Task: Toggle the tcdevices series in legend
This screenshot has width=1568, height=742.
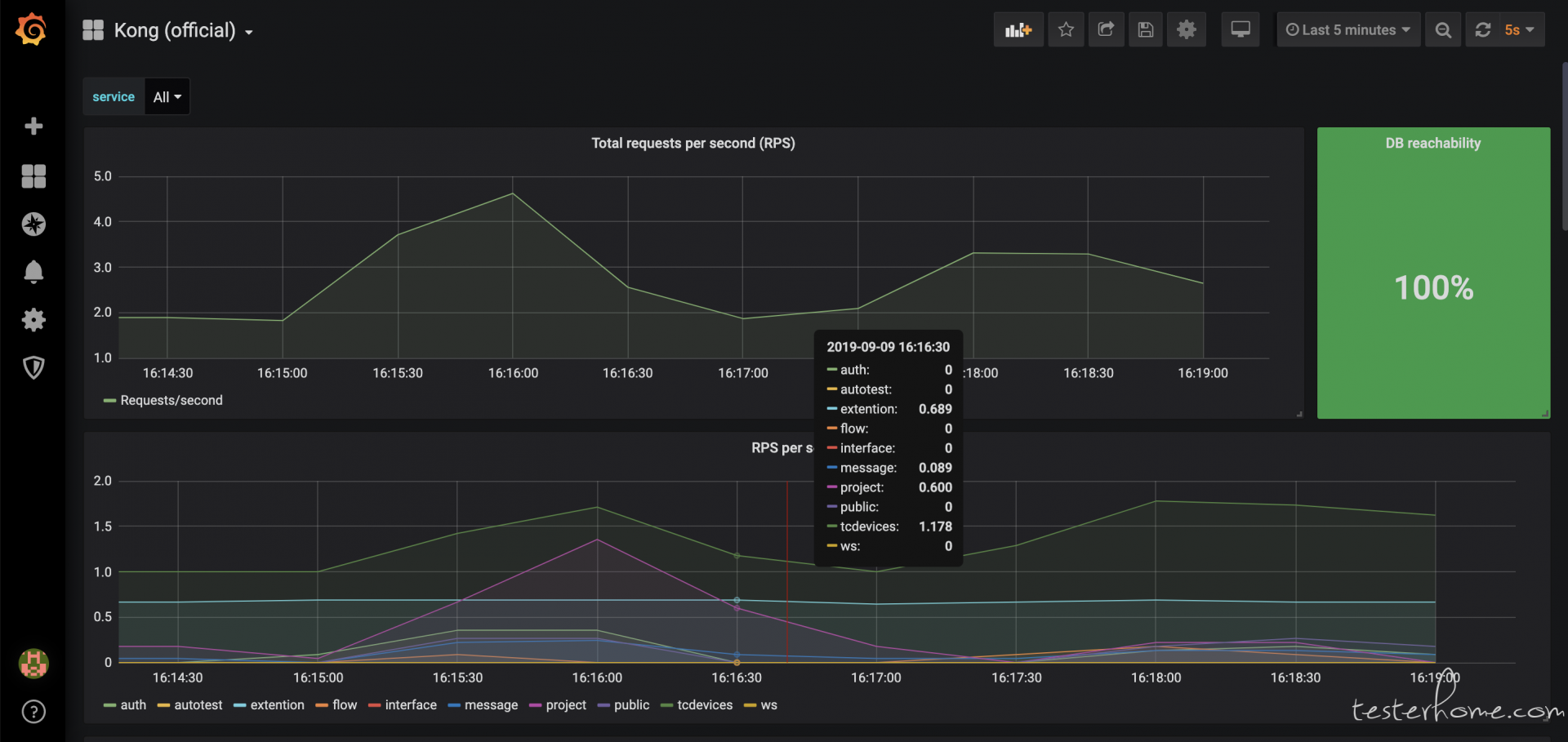Action: click(704, 705)
